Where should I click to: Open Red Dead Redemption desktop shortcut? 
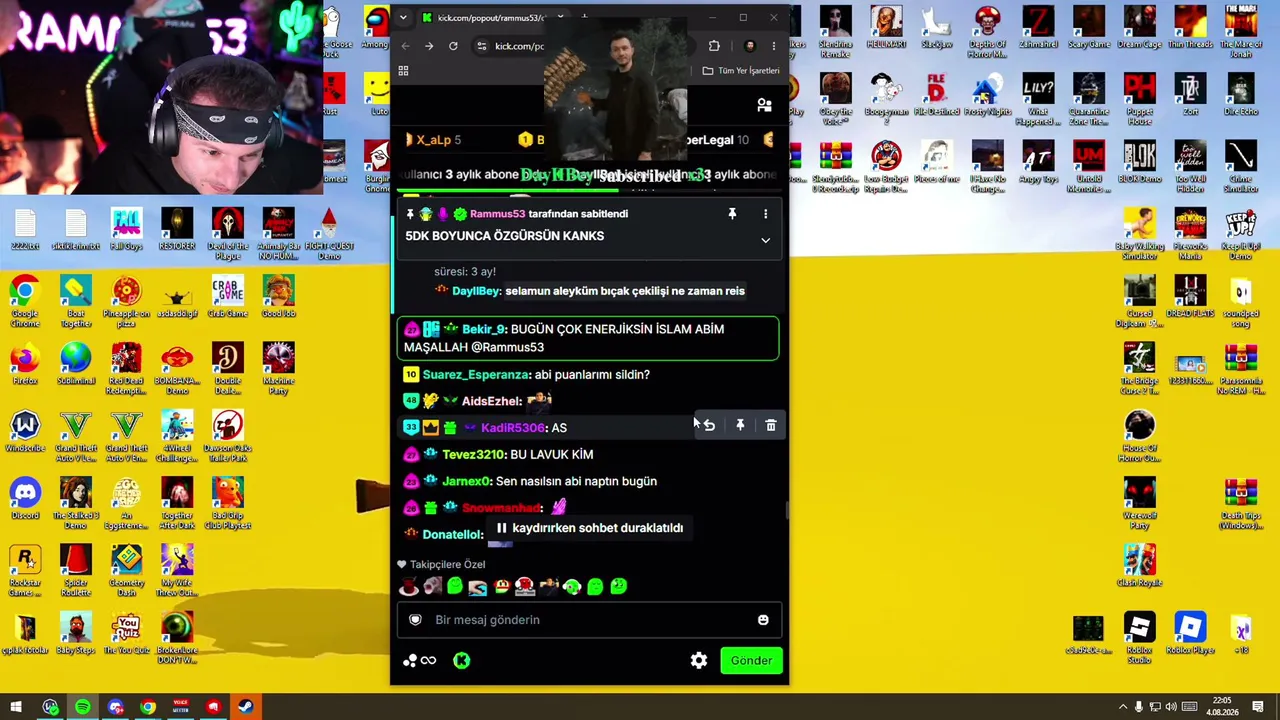tap(126, 368)
